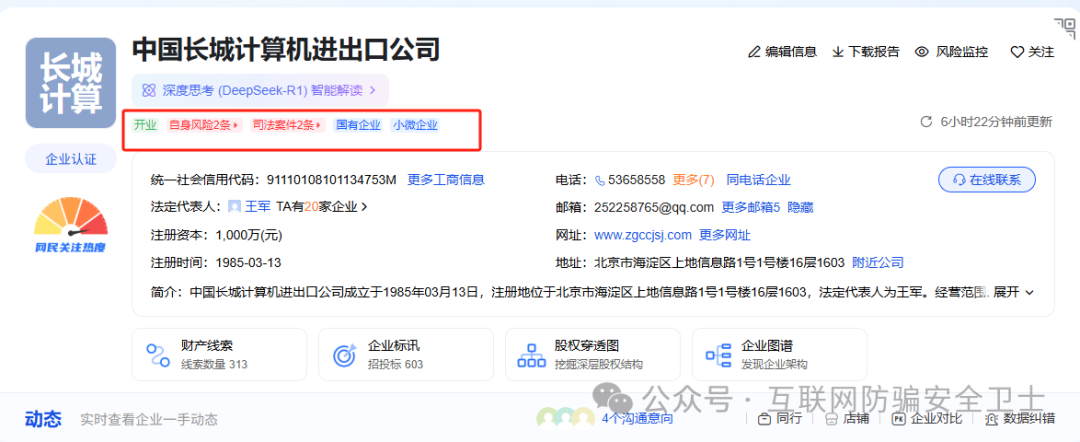The image size is (1080, 442).
Task: Click 附近公司 link
Action: (878, 263)
